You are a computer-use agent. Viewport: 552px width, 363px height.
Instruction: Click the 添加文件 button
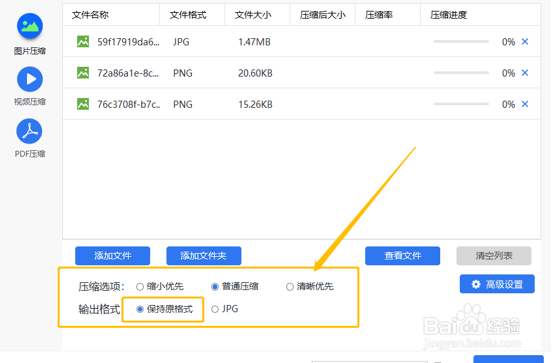pos(112,256)
